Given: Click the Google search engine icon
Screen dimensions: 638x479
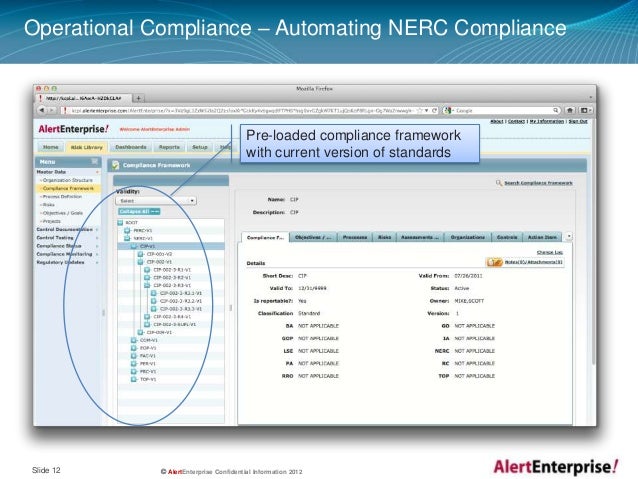Looking at the screenshot, I should pos(448,110).
